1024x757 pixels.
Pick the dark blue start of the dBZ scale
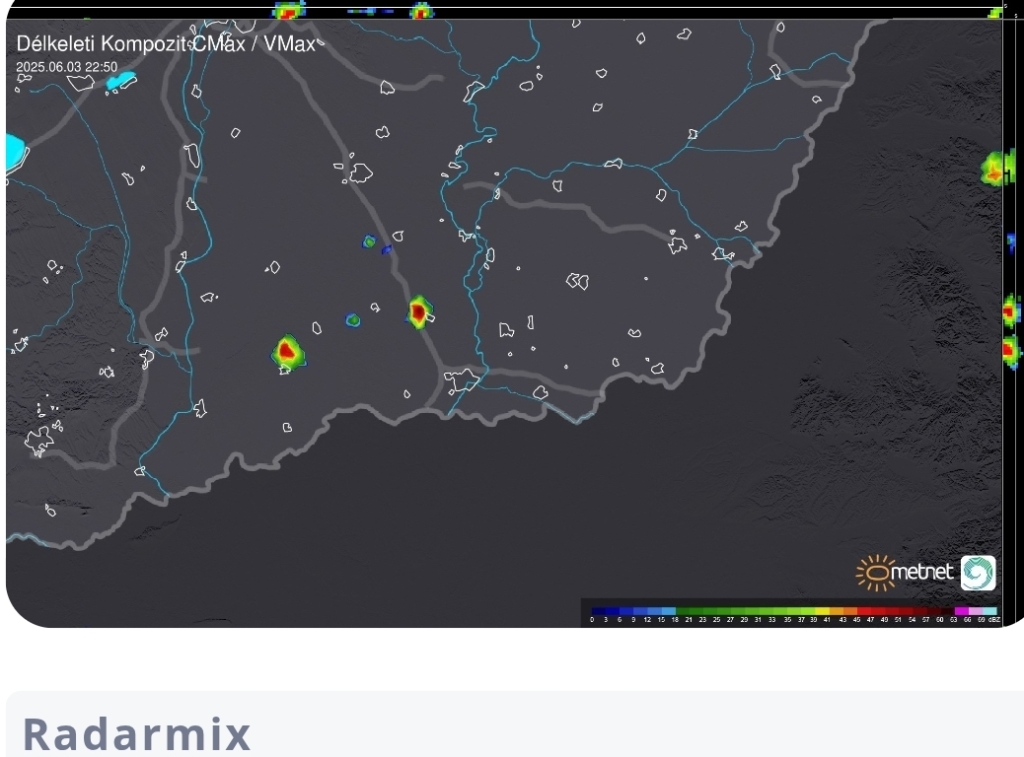click(x=596, y=610)
